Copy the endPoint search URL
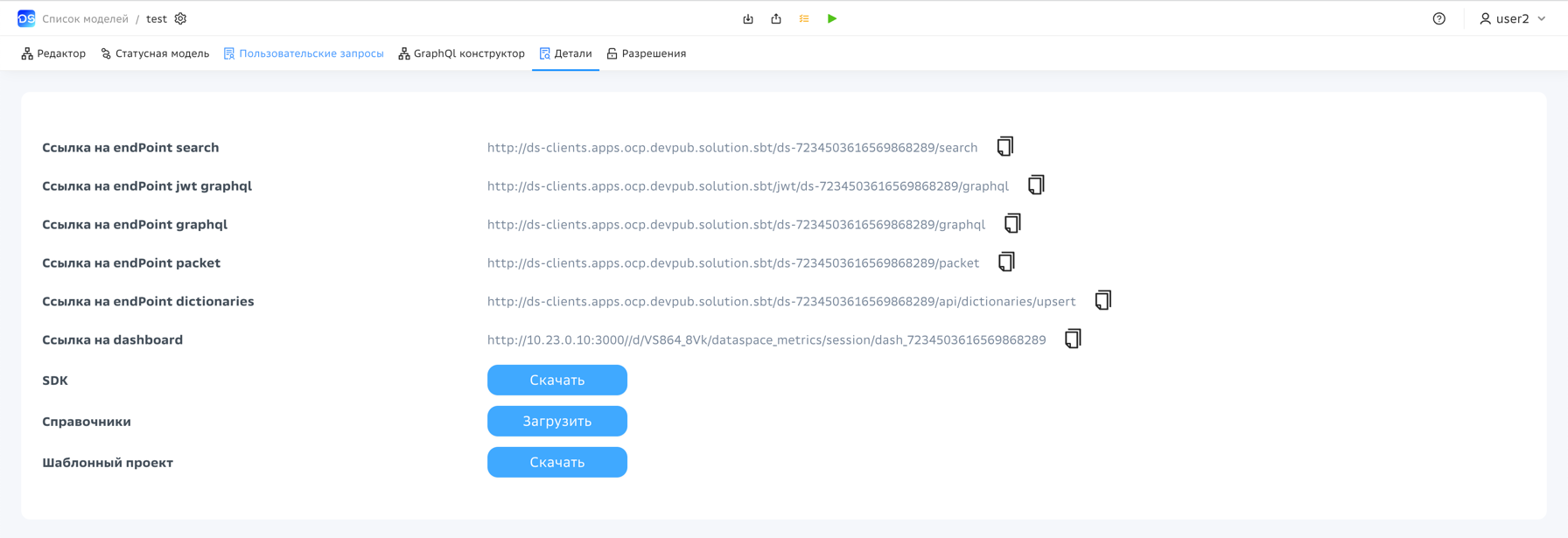 [x=1005, y=147]
